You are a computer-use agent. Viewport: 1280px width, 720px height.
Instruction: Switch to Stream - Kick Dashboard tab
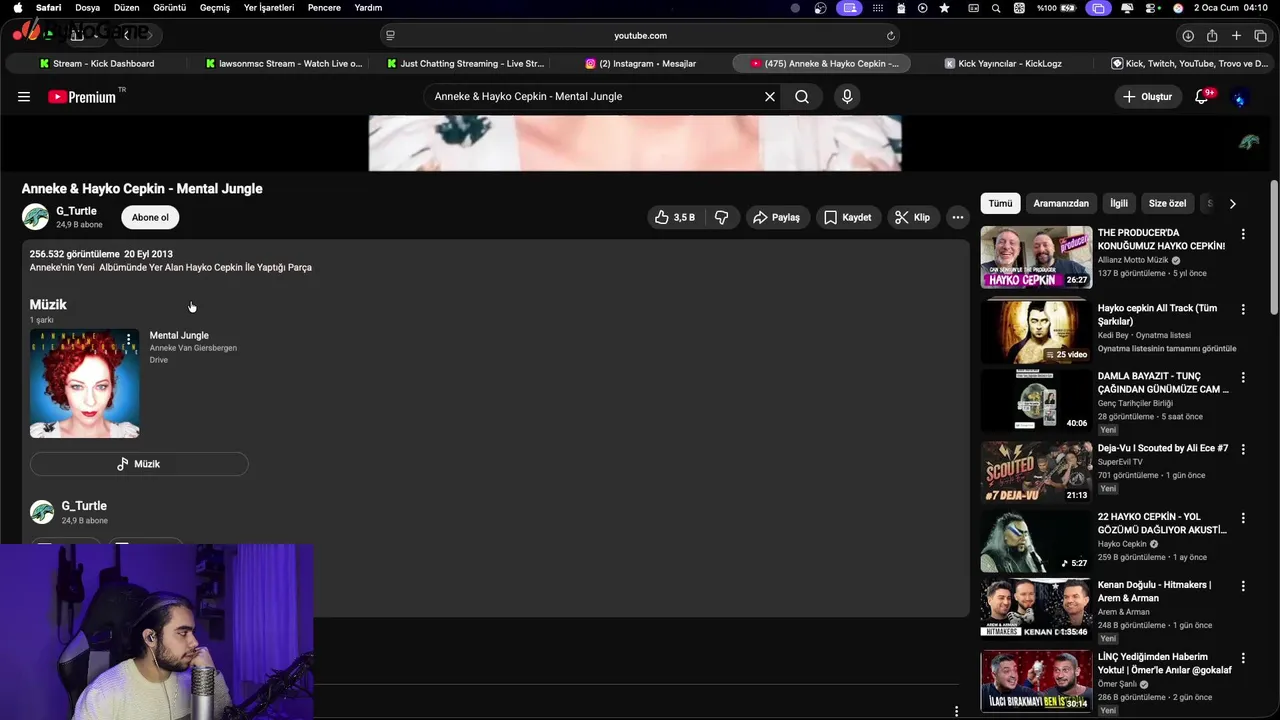click(97, 63)
